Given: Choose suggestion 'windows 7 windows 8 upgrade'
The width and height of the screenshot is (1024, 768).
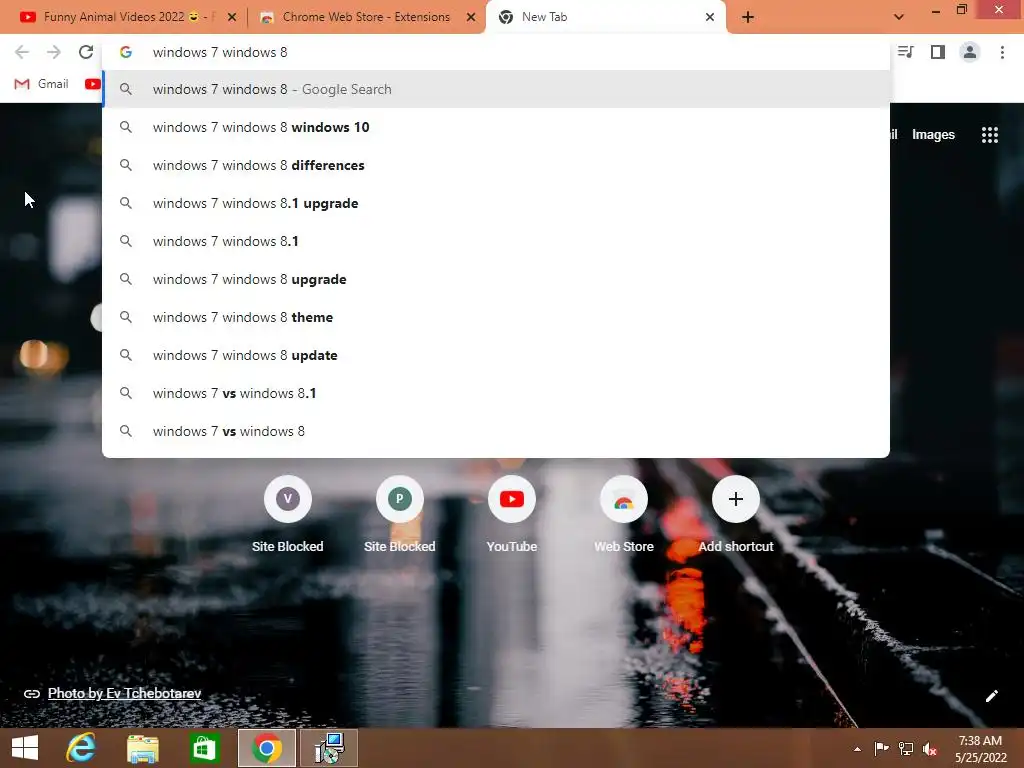Looking at the screenshot, I should 496,280.
